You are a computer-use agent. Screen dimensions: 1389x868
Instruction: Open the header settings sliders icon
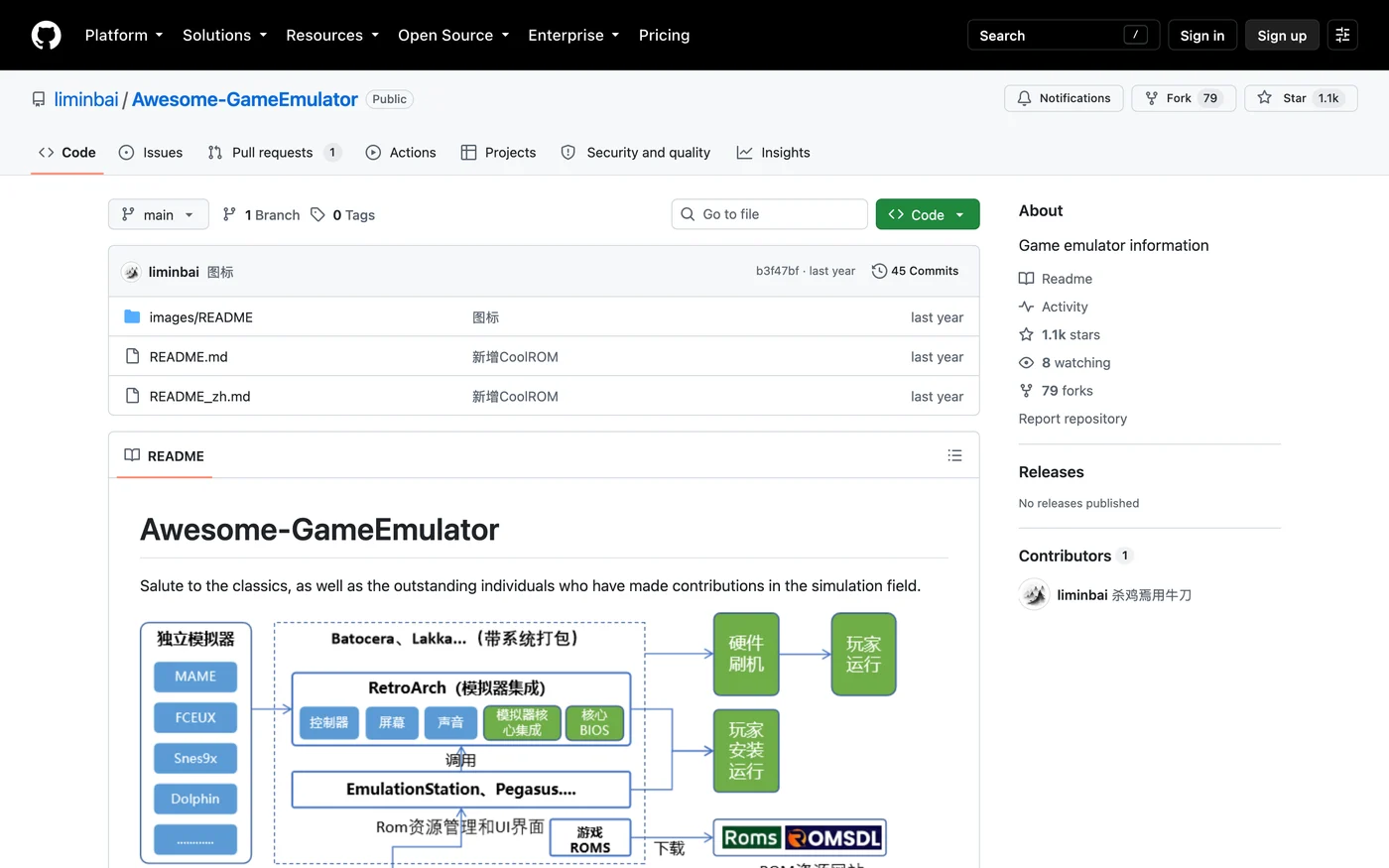point(1342,35)
